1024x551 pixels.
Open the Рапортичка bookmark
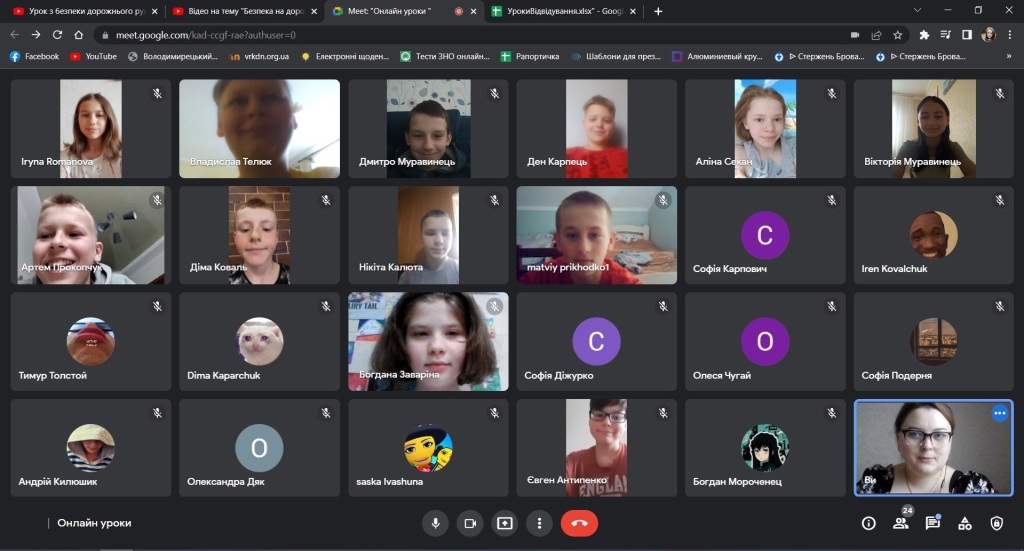529,57
